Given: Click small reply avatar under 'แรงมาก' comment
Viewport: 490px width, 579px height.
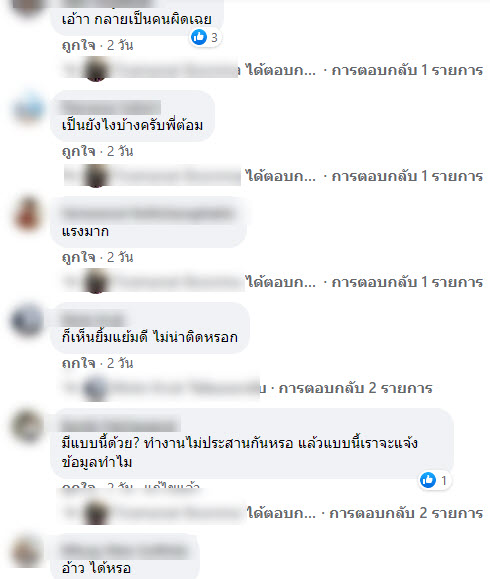Looking at the screenshot, I should pos(96,282).
